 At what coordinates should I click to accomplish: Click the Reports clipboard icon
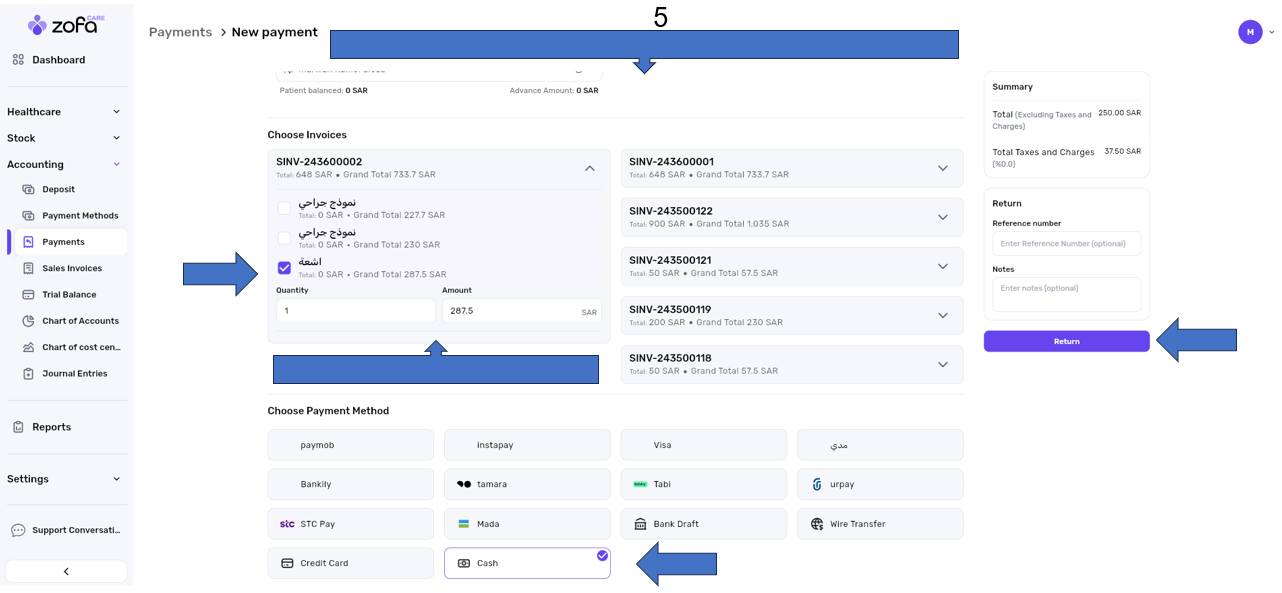[x=18, y=427]
